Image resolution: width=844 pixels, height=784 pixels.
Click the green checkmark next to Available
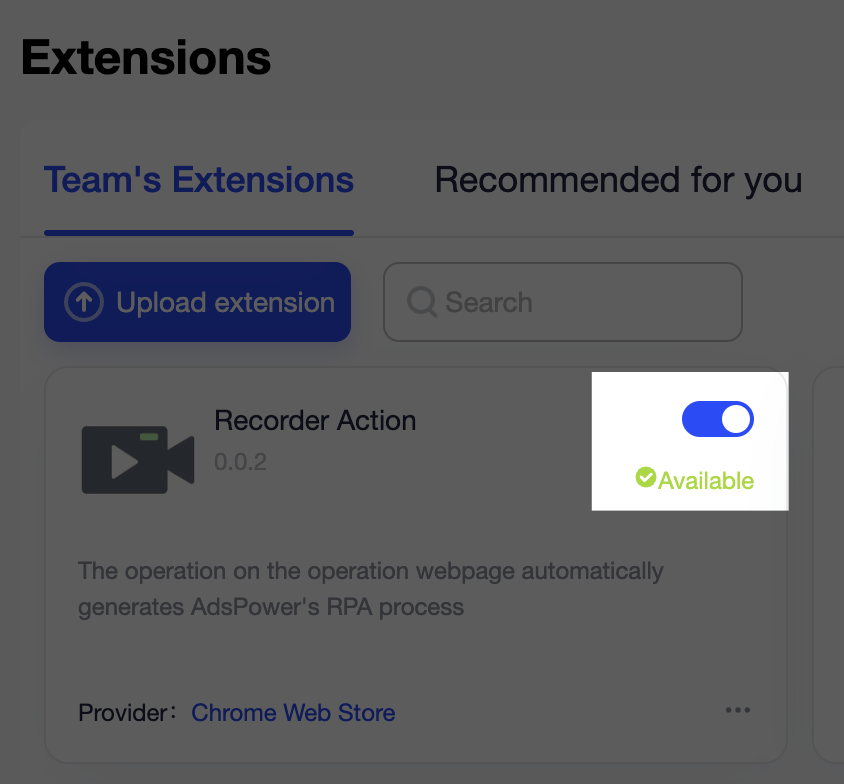[646, 478]
